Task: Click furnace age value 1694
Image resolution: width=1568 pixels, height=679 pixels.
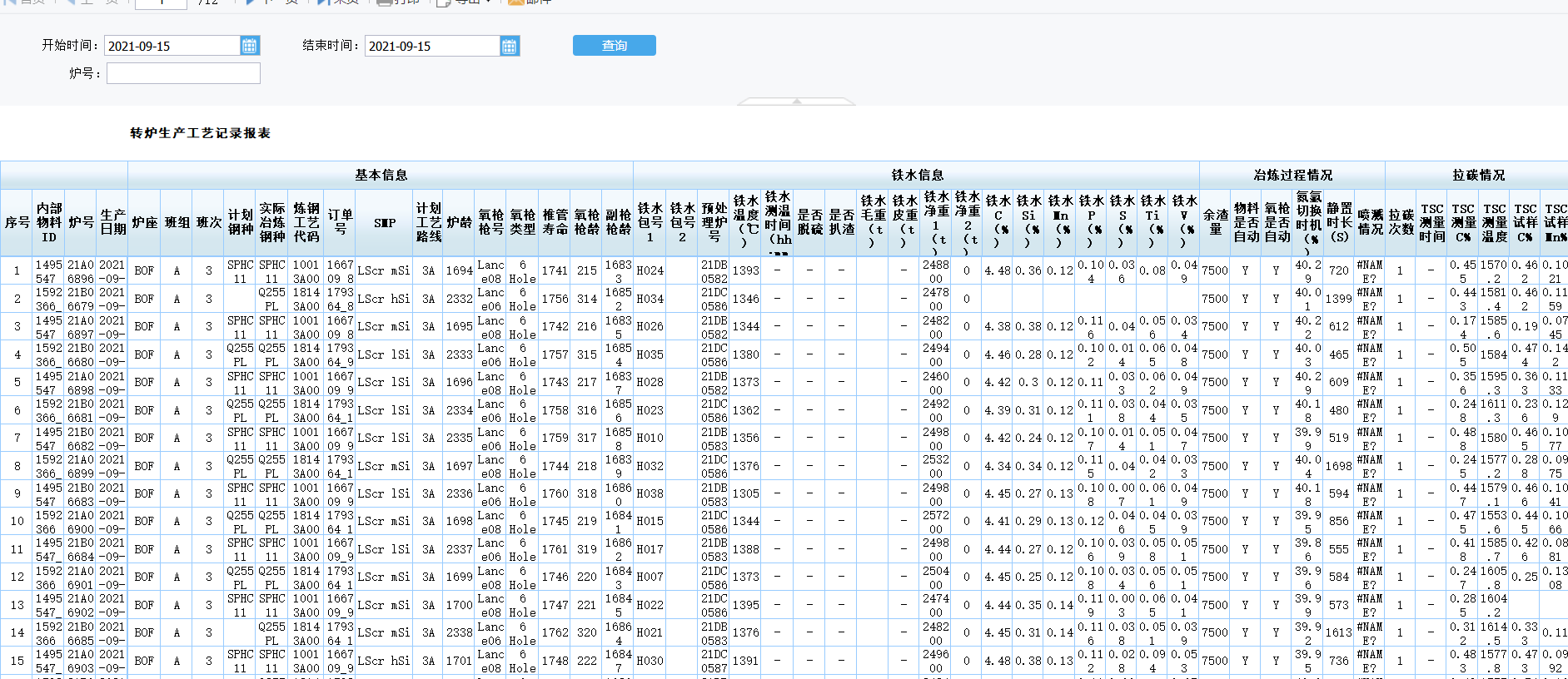Action: (459, 270)
